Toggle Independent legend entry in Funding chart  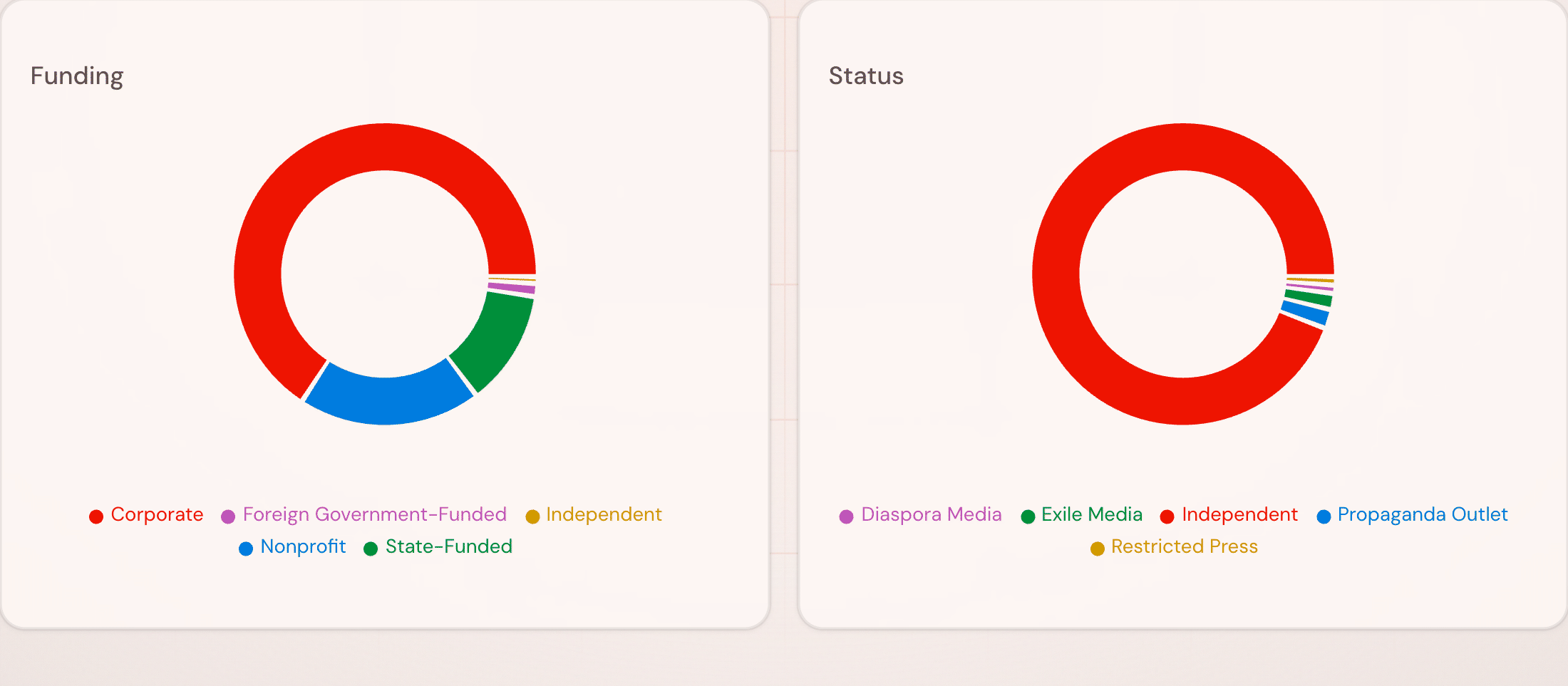click(x=593, y=514)
